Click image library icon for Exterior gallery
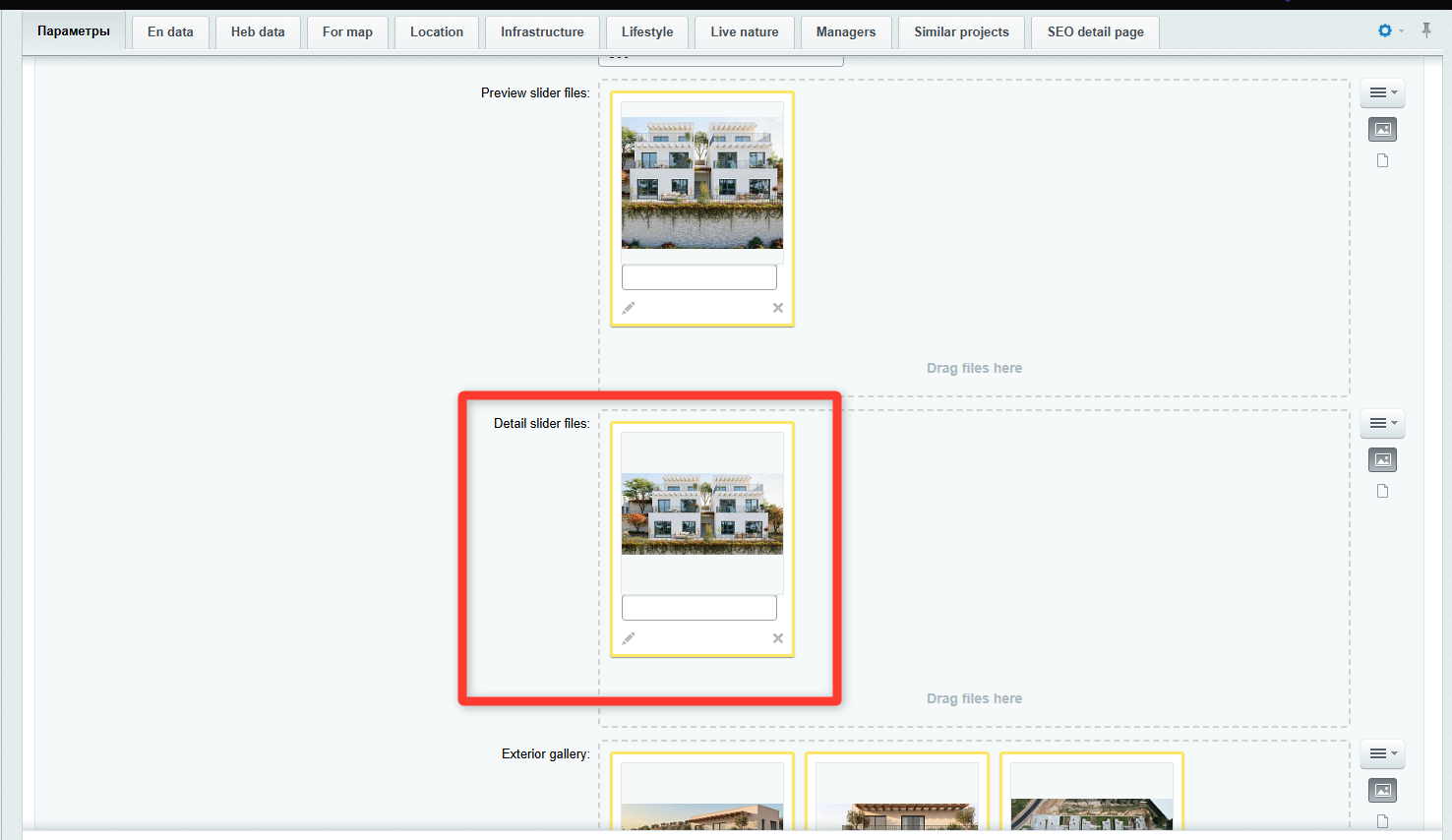Viewport: 1452px width, 840px height. point(1382,790)
